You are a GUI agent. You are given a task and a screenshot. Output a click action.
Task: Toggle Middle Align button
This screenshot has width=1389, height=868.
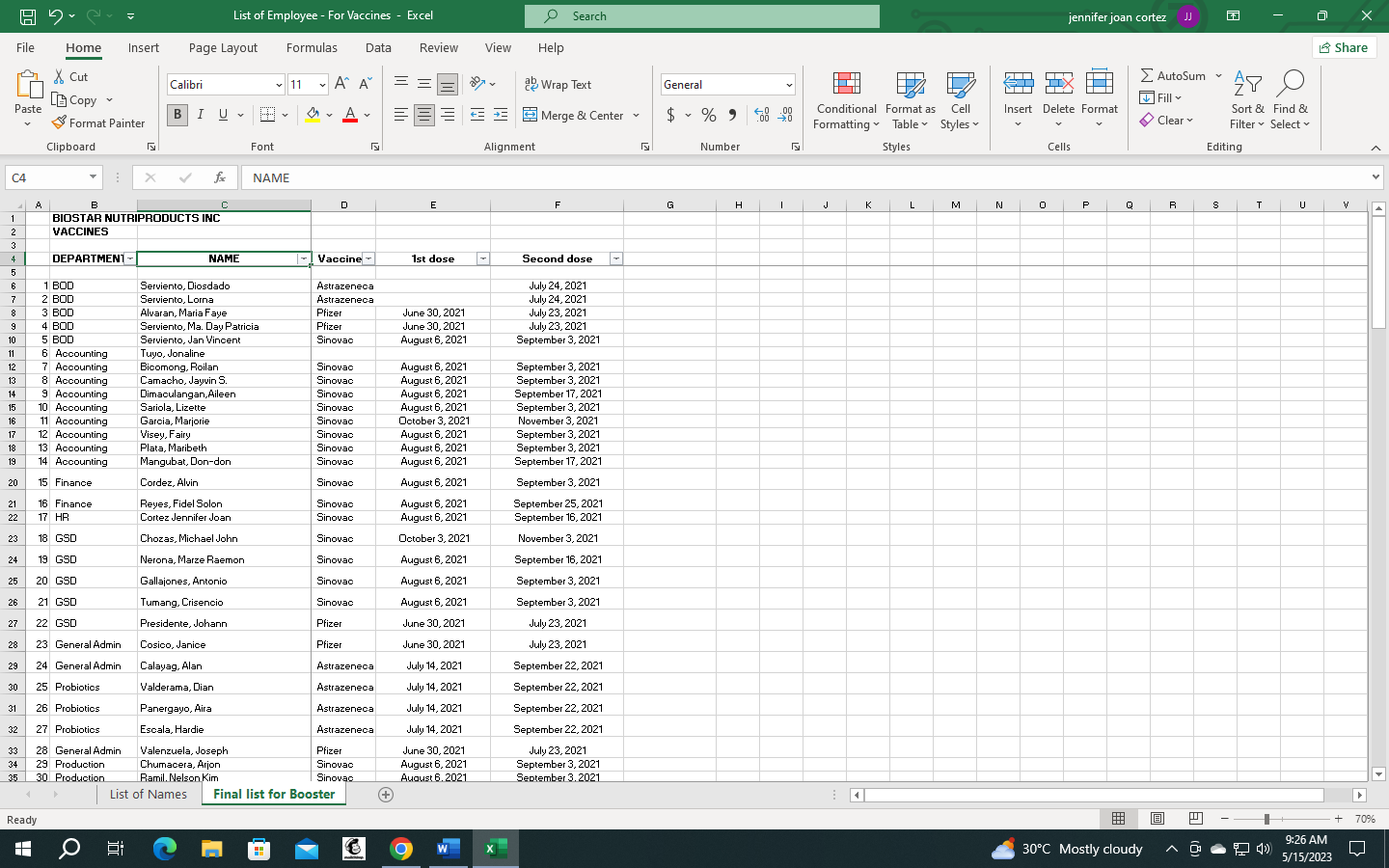click(x=424, y=84)
